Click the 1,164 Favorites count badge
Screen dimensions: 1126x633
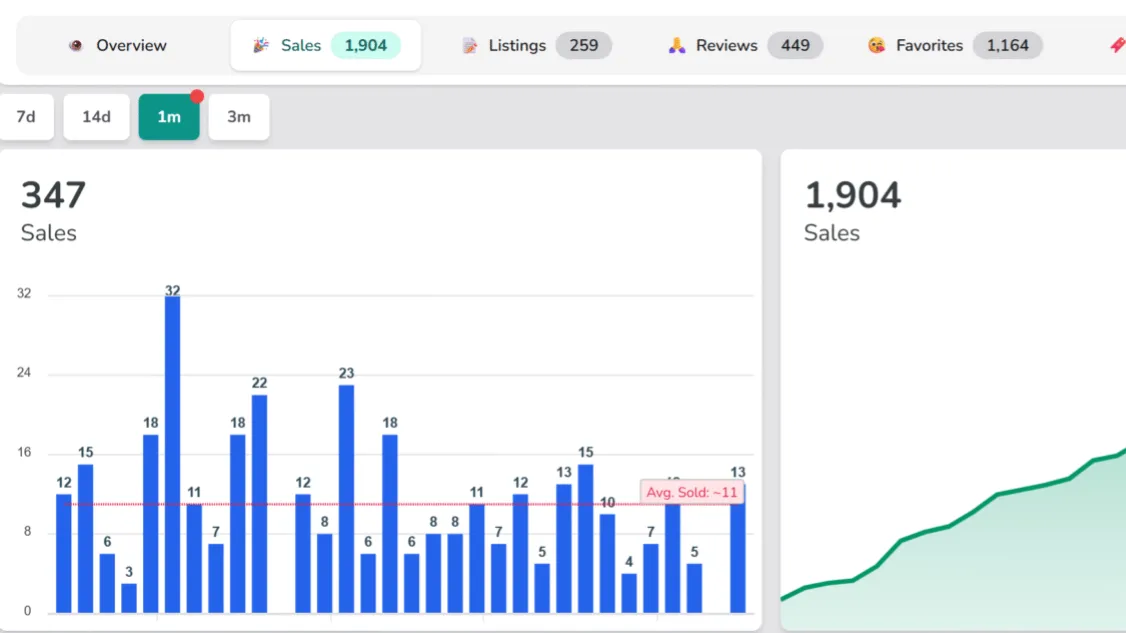tap(1007, 46)
